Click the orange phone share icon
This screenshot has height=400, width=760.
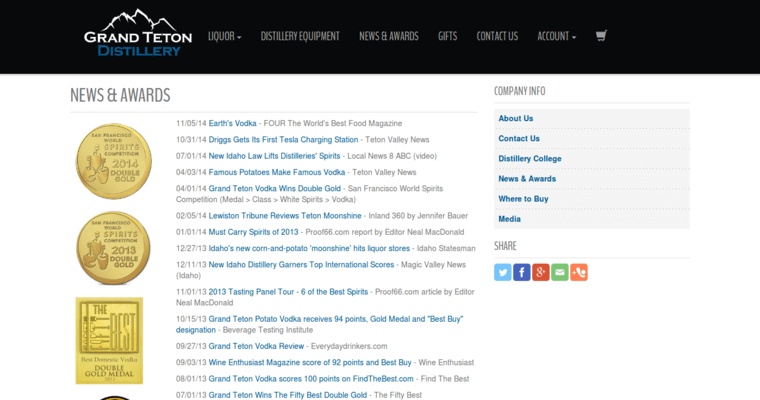pyautogui.click(x=579, y=272)
